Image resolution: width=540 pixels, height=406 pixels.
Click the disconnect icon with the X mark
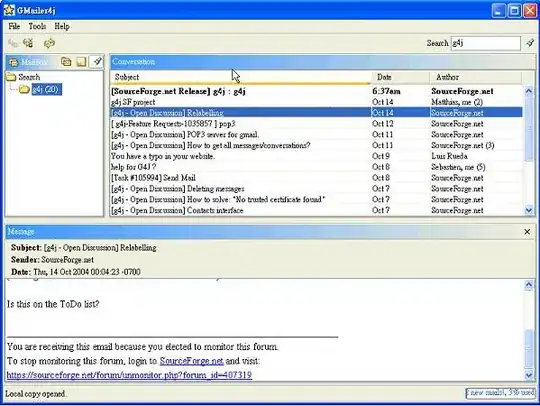click(x=28, y=43)
